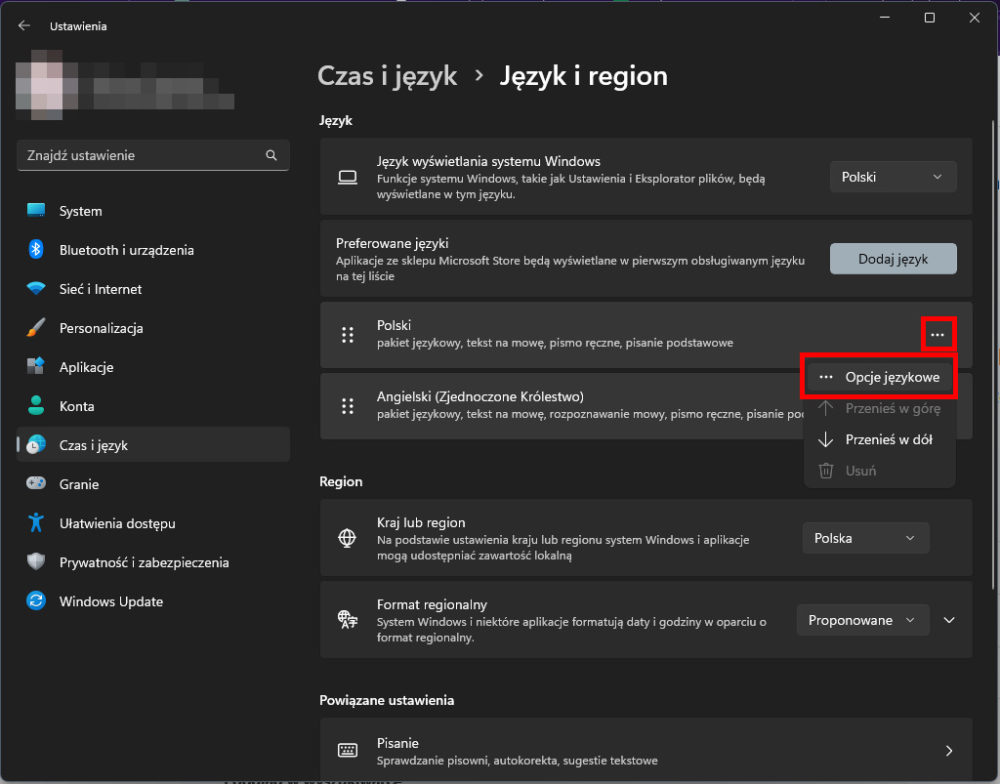Choose Usuń in the language menu
Image resolution: width=1000 pixels, height=784 pixels.
coord(879,471)
